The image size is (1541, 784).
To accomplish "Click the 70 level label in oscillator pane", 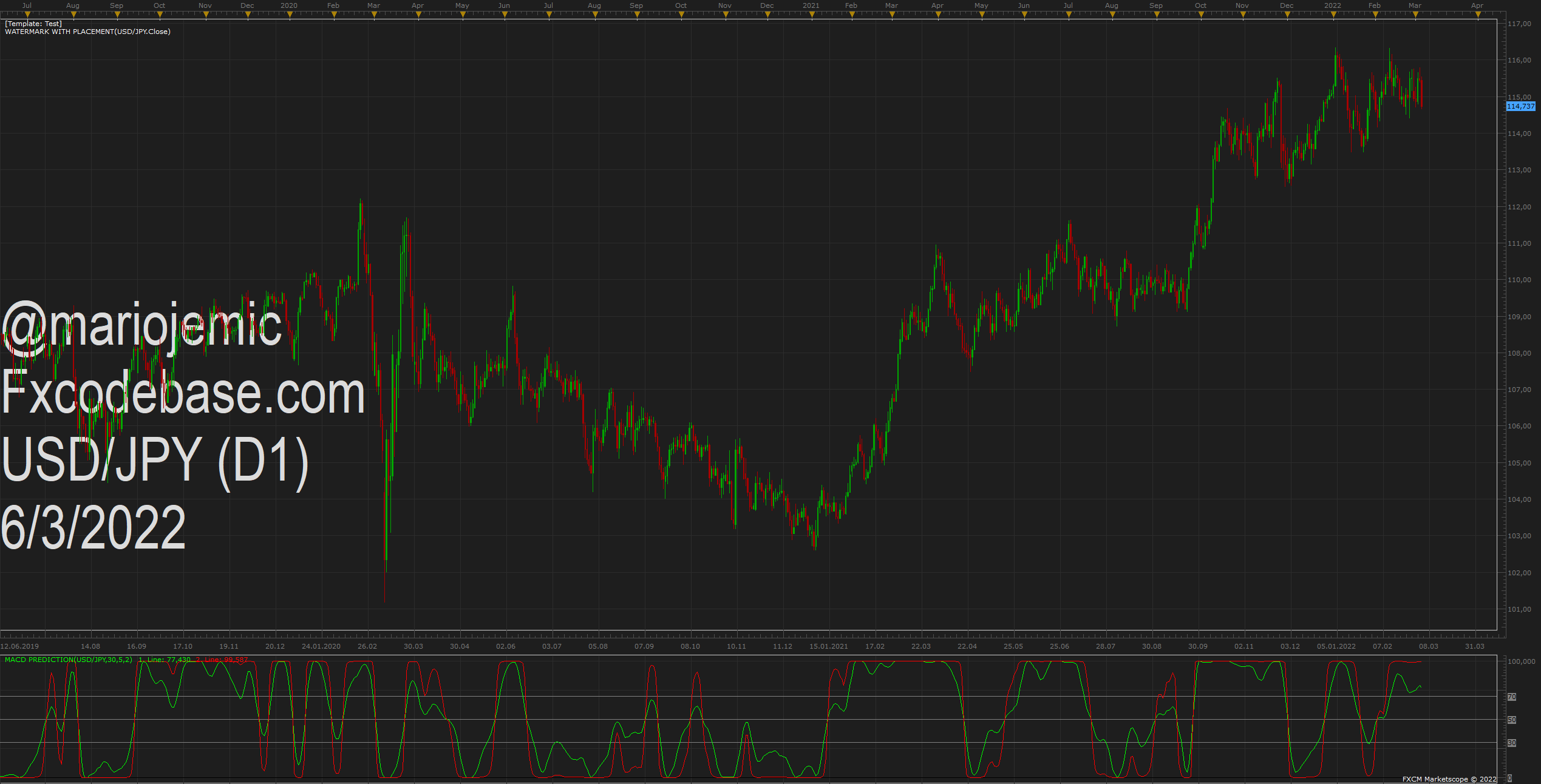I will coord(1512,697).
